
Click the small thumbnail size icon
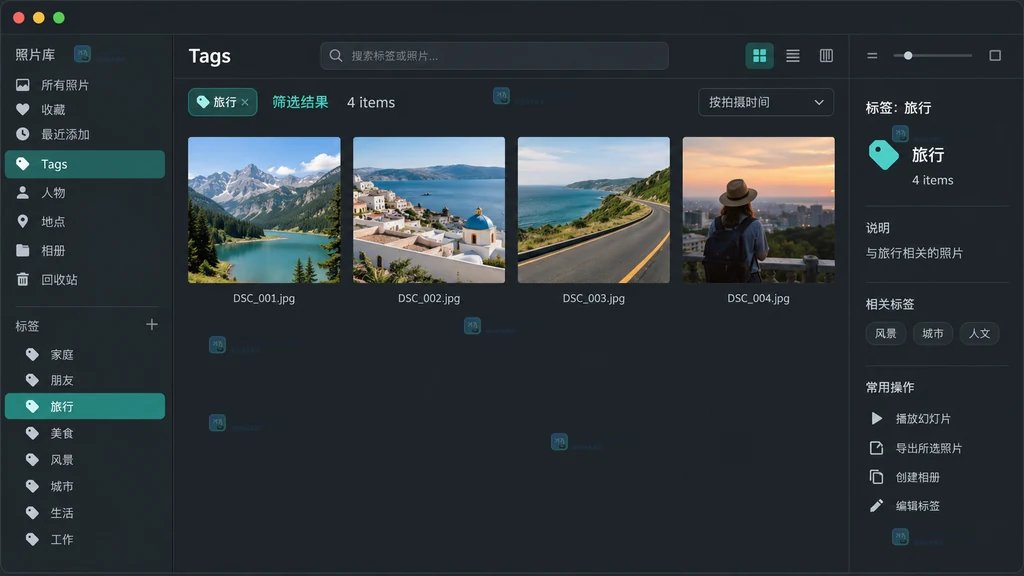(x=872, y=56)
